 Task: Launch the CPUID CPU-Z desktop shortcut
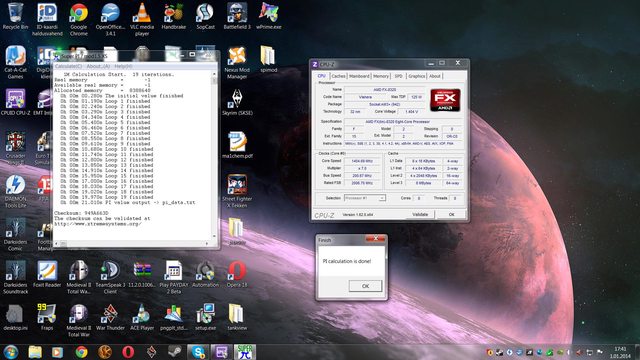[x=16, y=102]
